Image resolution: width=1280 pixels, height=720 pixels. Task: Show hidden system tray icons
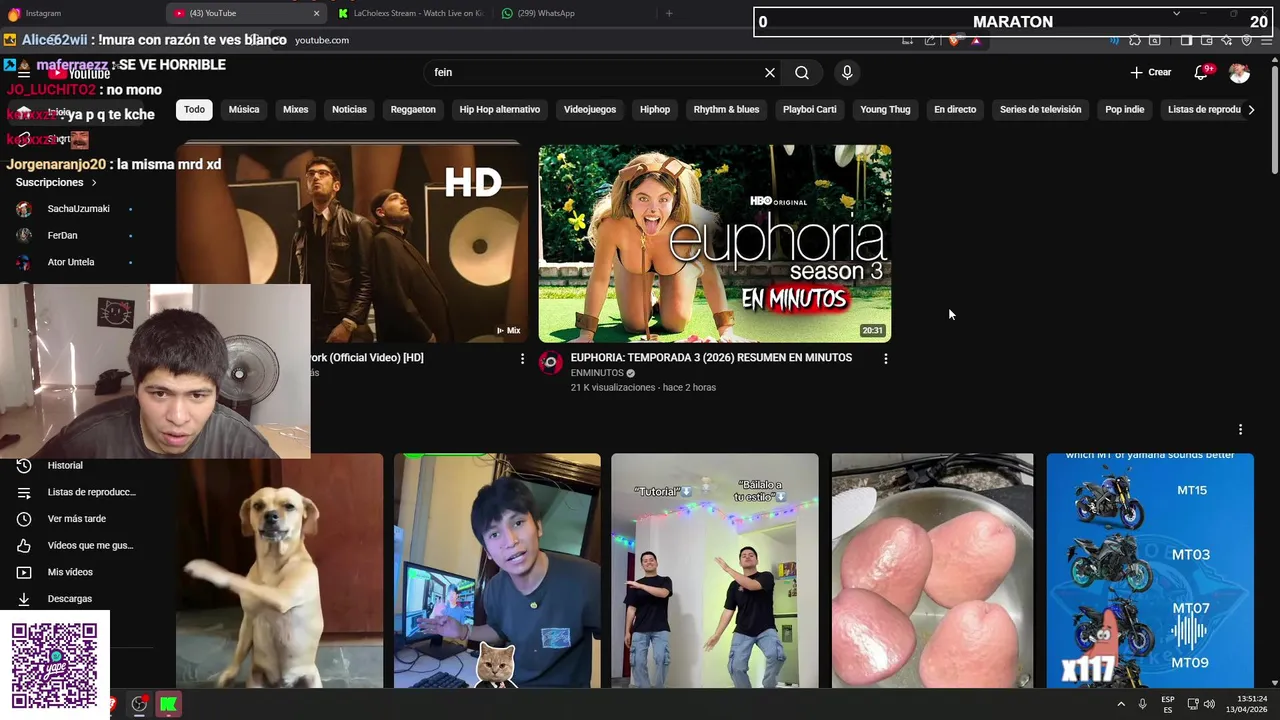pyautogui.click(x=1120, y=704)
